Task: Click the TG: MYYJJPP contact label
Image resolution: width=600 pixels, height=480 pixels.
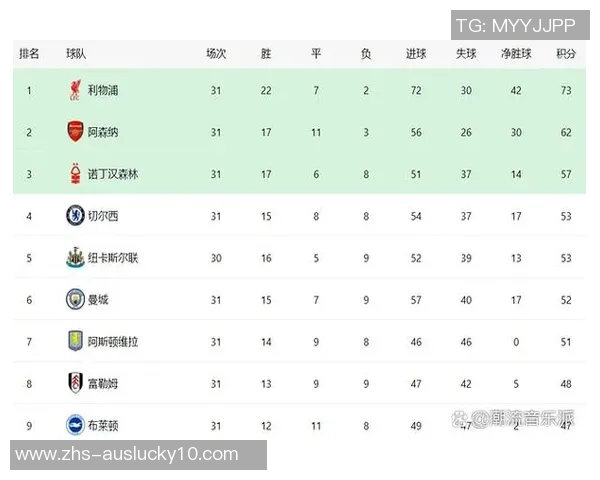Action: pyautogui.click(x=514, y=24)
